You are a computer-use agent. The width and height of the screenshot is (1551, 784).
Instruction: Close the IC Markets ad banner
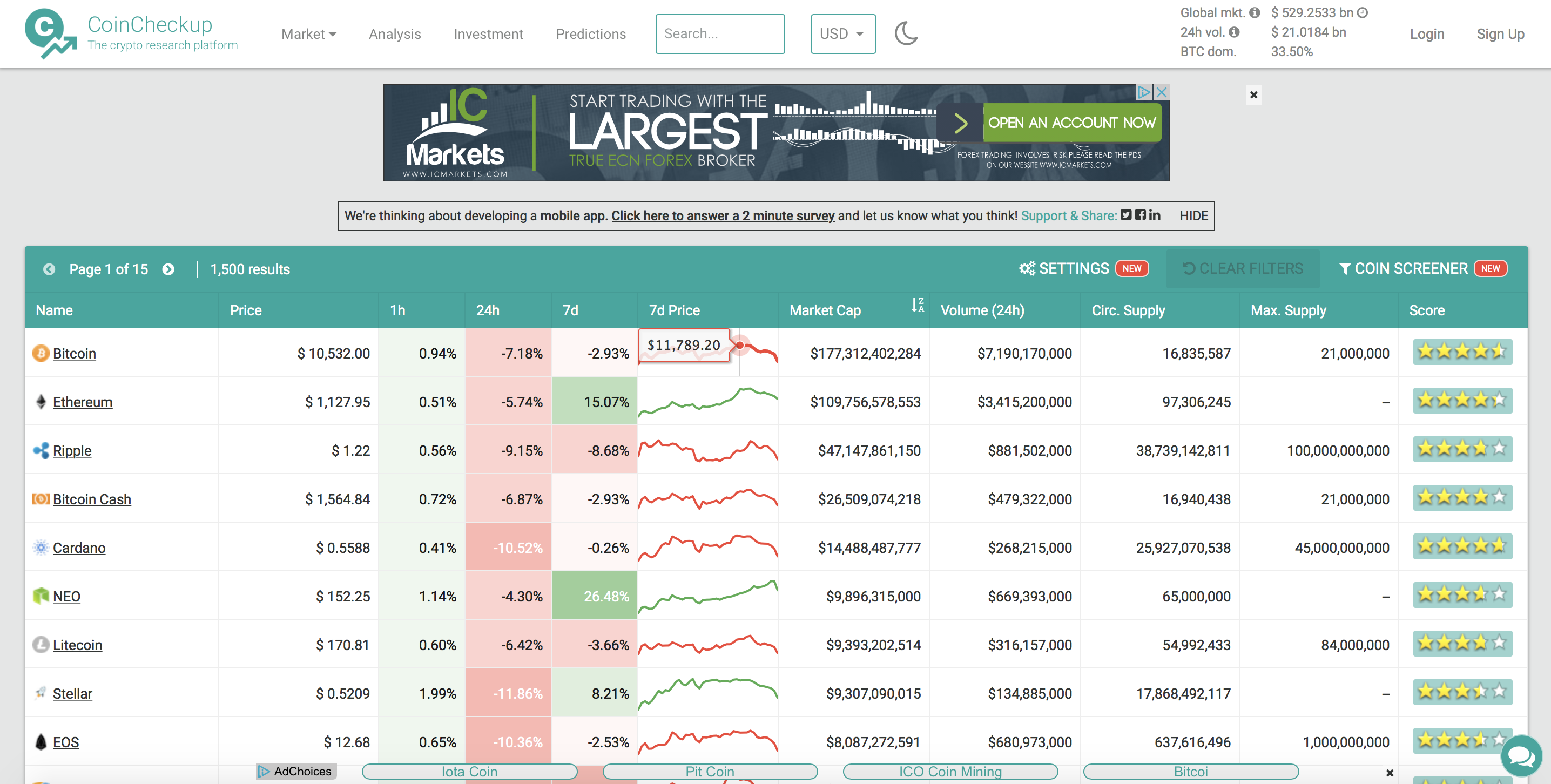[1162, 92]
